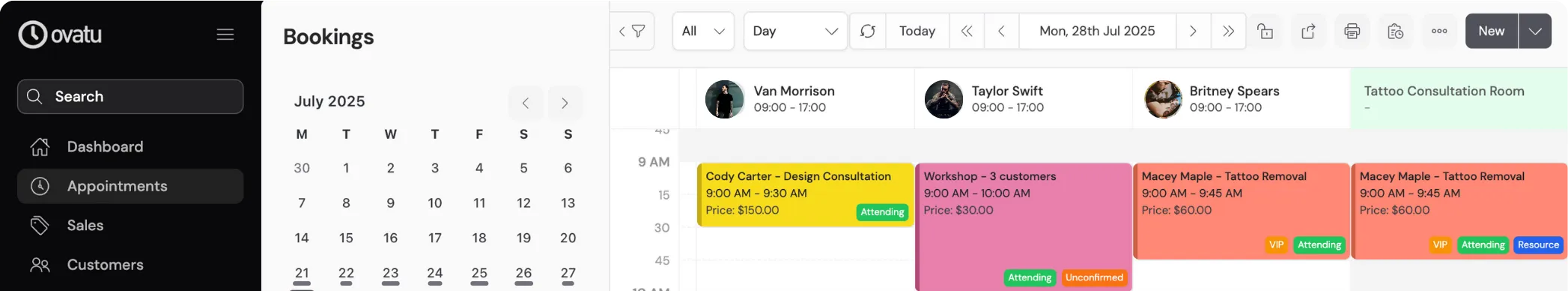
Task: Expand the Day view dropdown
Action: click(795, 31)
